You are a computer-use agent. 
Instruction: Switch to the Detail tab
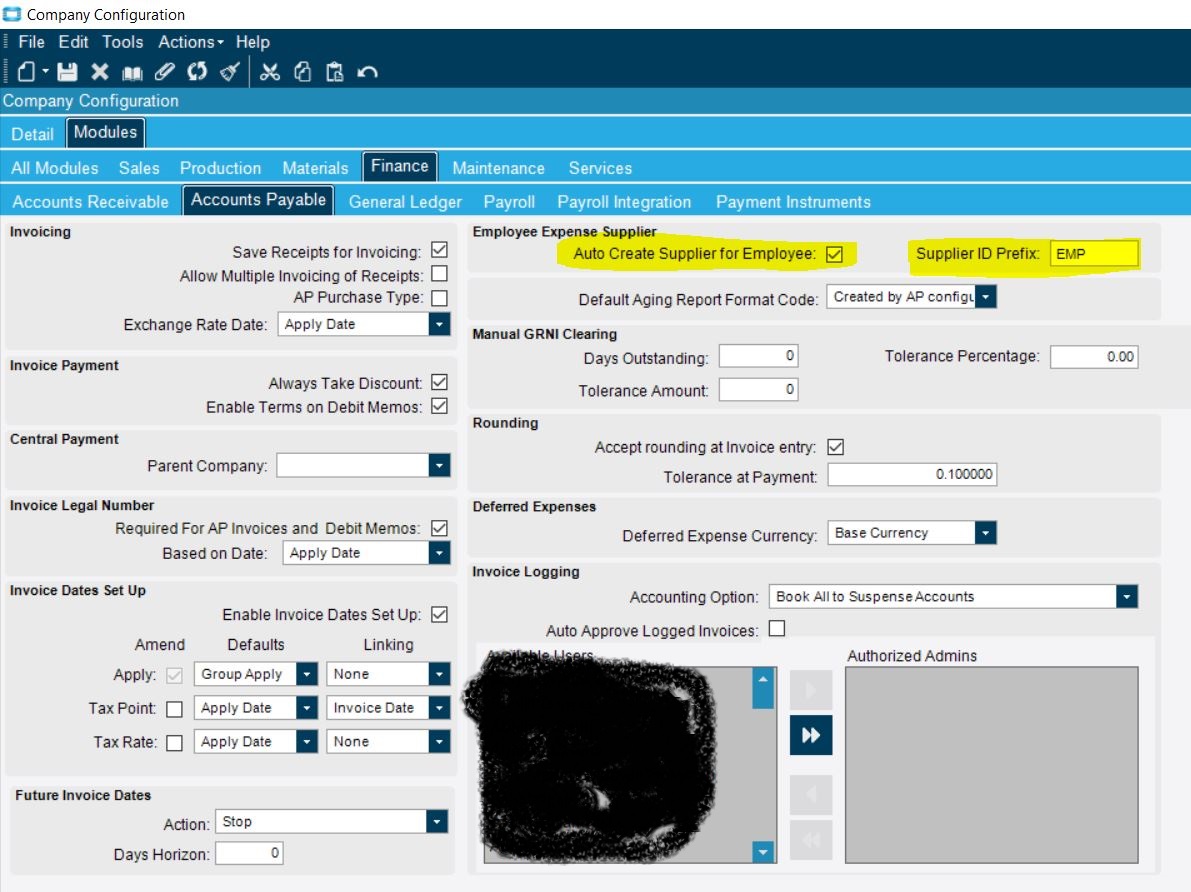coord(33,134)
